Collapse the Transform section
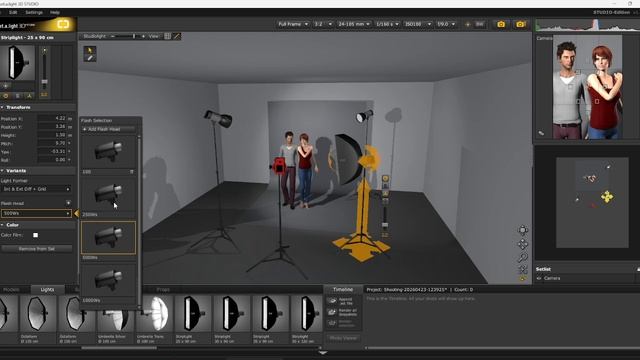Viewport: 640px width, 360px height. tap(2, 107)
